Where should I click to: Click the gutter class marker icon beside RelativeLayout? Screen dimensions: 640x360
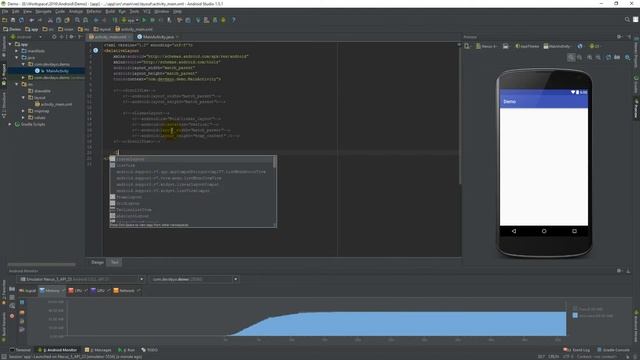(96, 51)
